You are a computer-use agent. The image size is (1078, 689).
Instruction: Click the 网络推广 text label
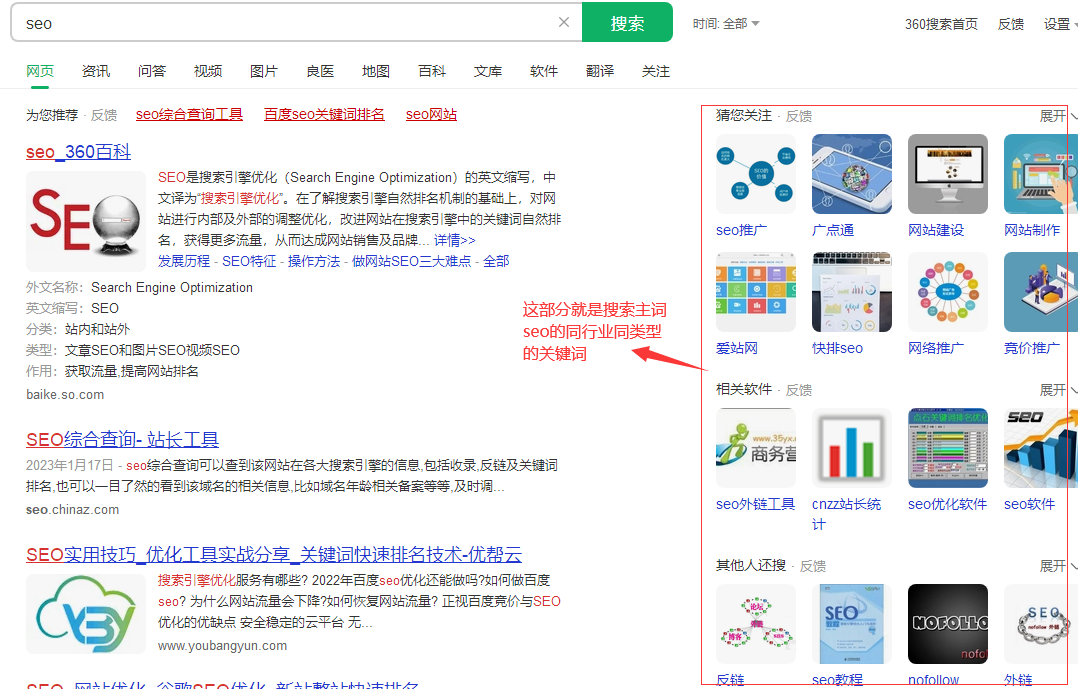click(936, 349)
